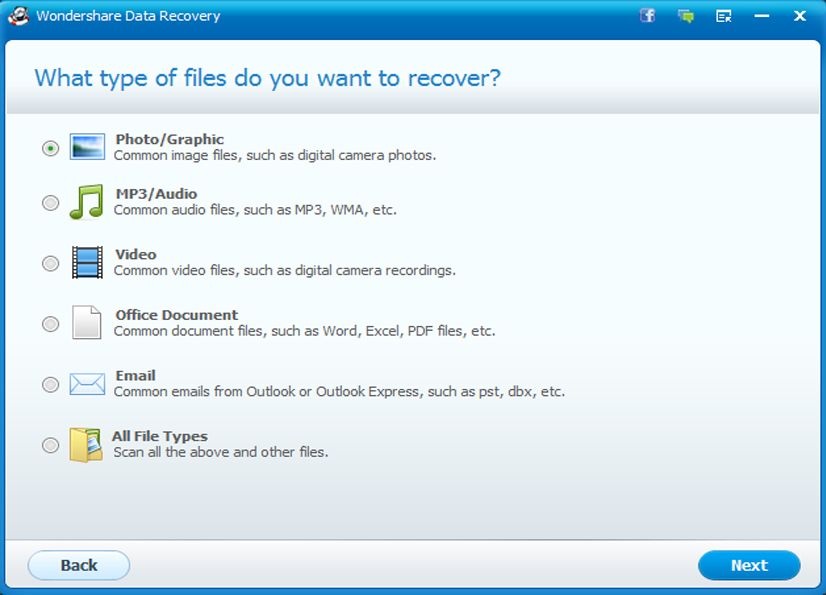
Task: Minimize the Data Recovery window
Action: [762, 16]
